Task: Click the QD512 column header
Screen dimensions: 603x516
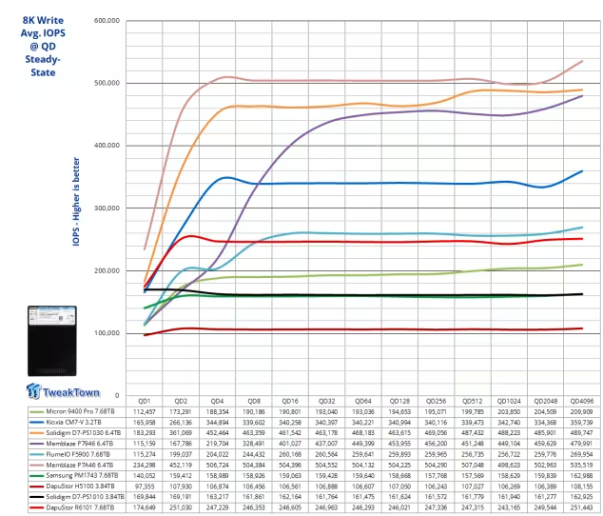Action: (472, 401)
